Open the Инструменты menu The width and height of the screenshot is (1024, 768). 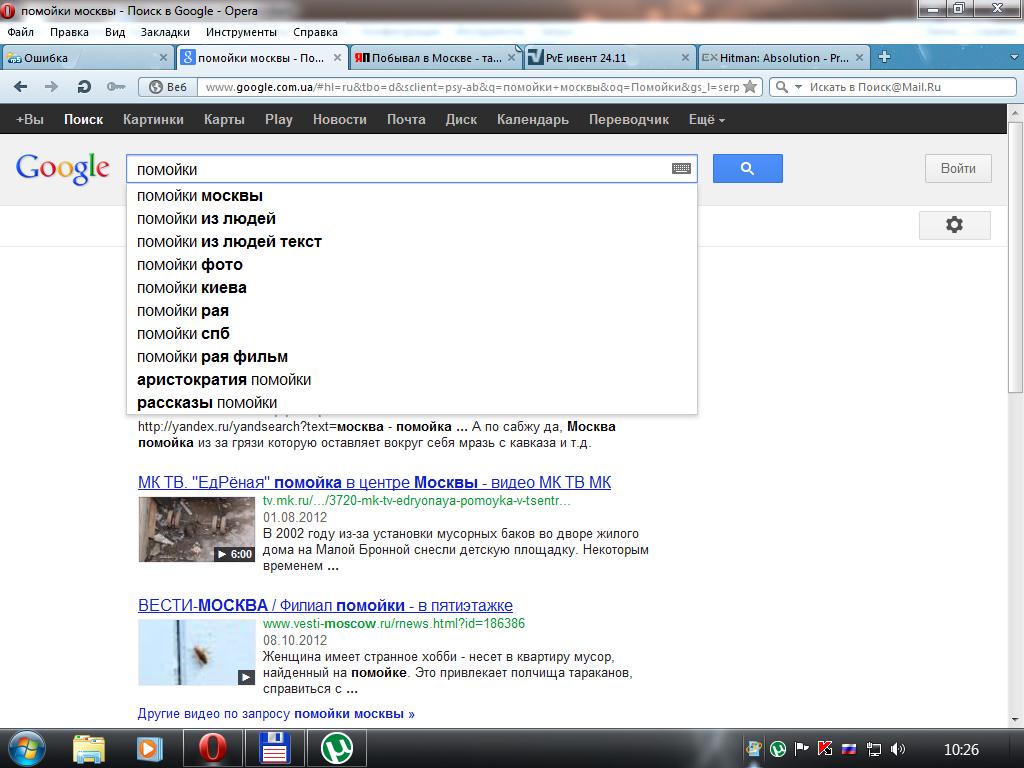click(x=241, y=32)
